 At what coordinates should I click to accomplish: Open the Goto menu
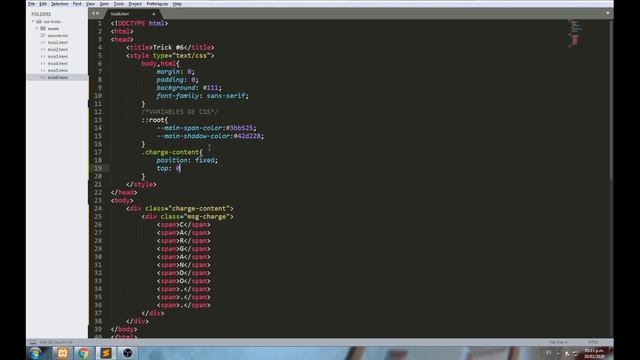[x=104, y=4]
